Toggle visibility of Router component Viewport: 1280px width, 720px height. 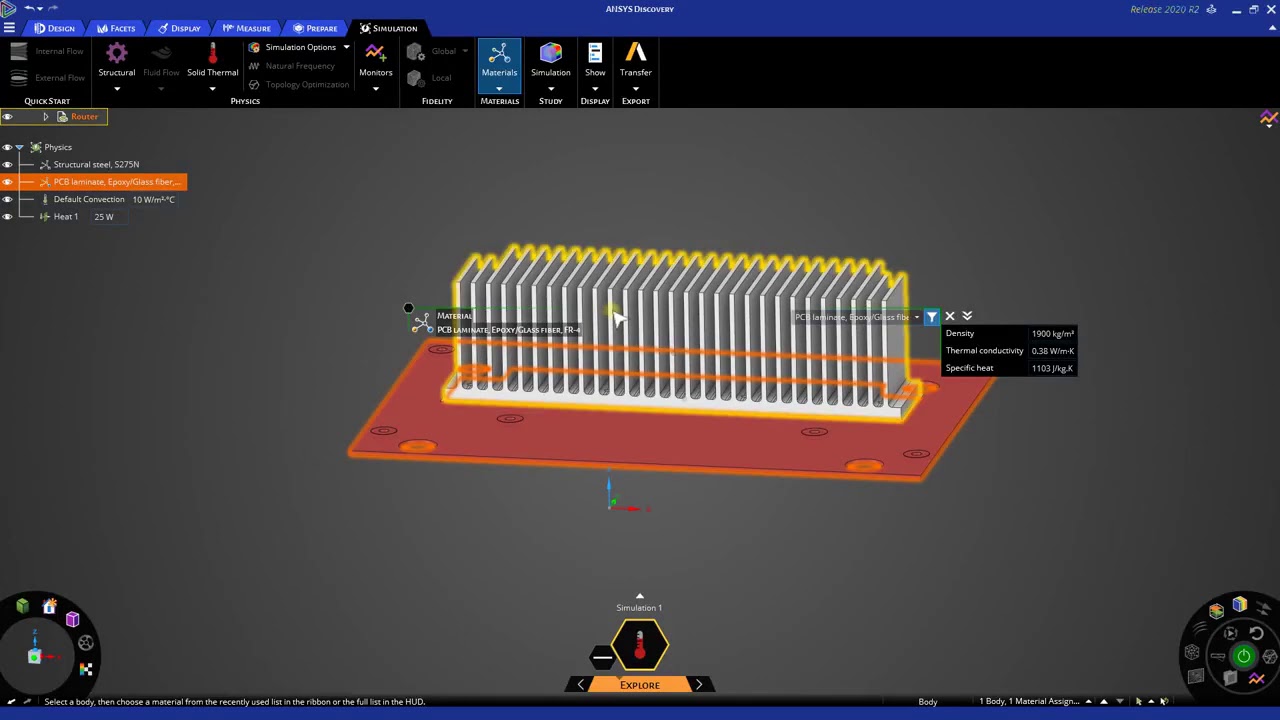click(7, 117)
